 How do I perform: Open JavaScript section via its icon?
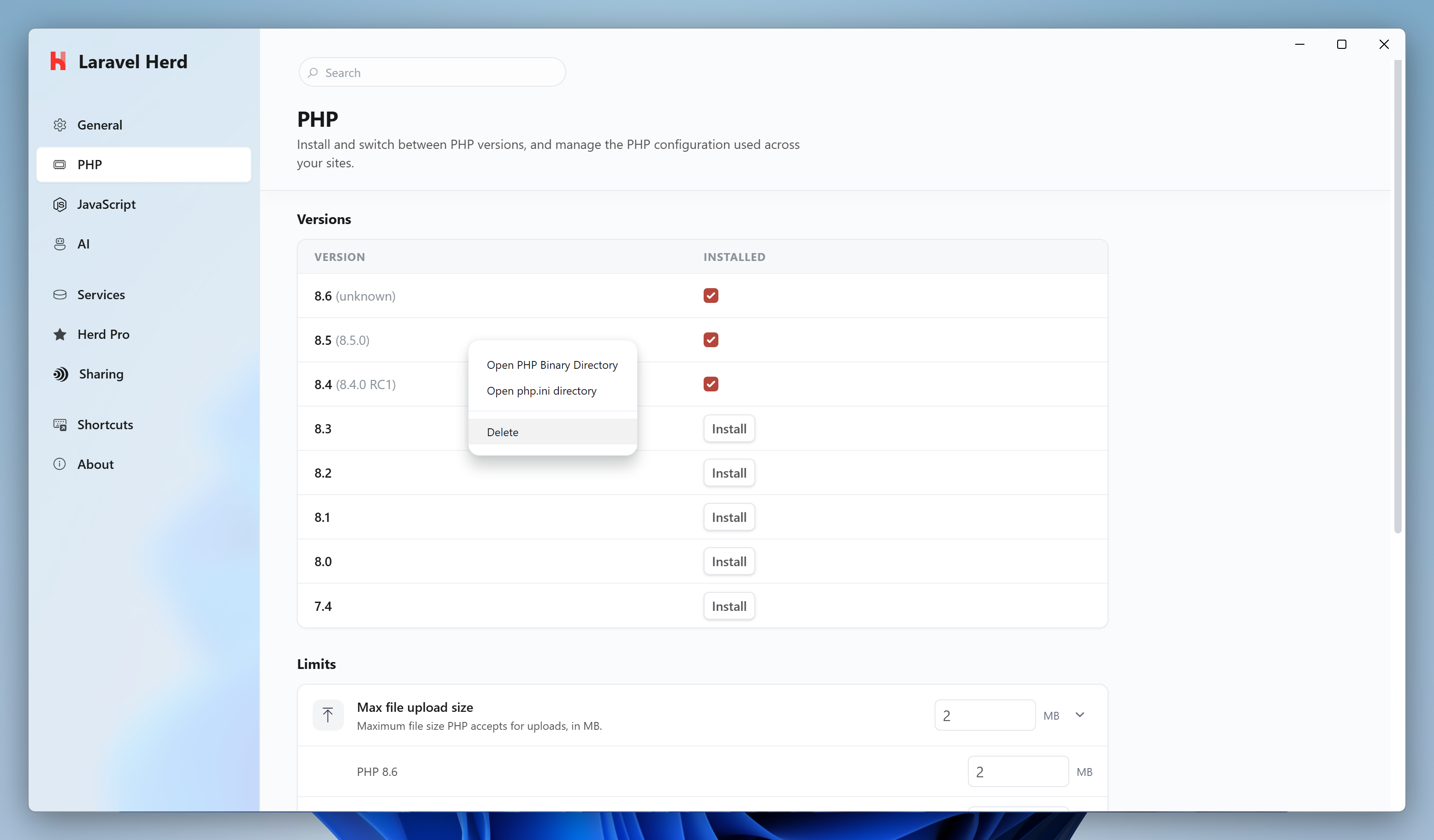(x=60, y=204)
